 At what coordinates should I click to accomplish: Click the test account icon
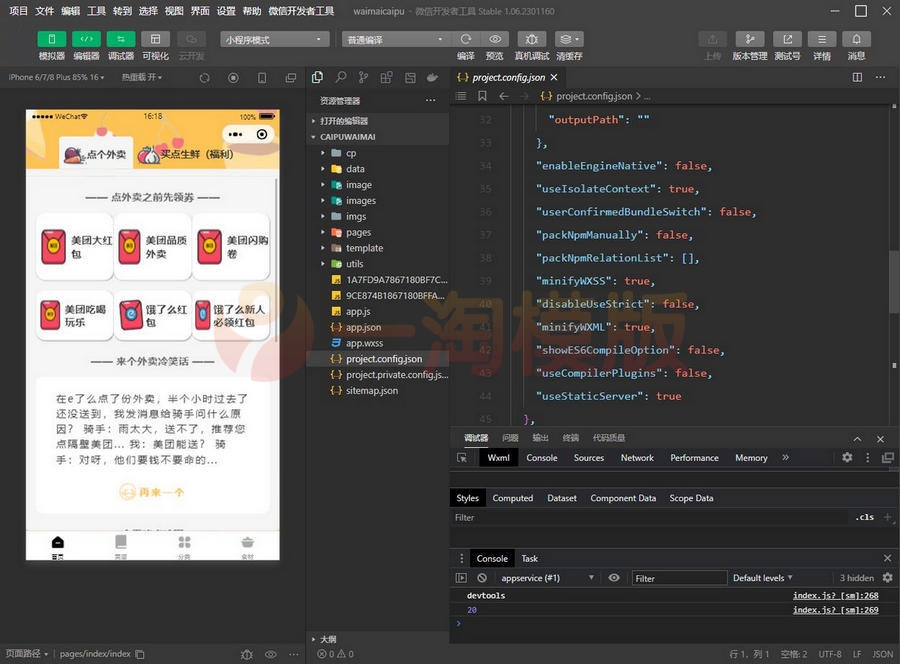[788, 39]
